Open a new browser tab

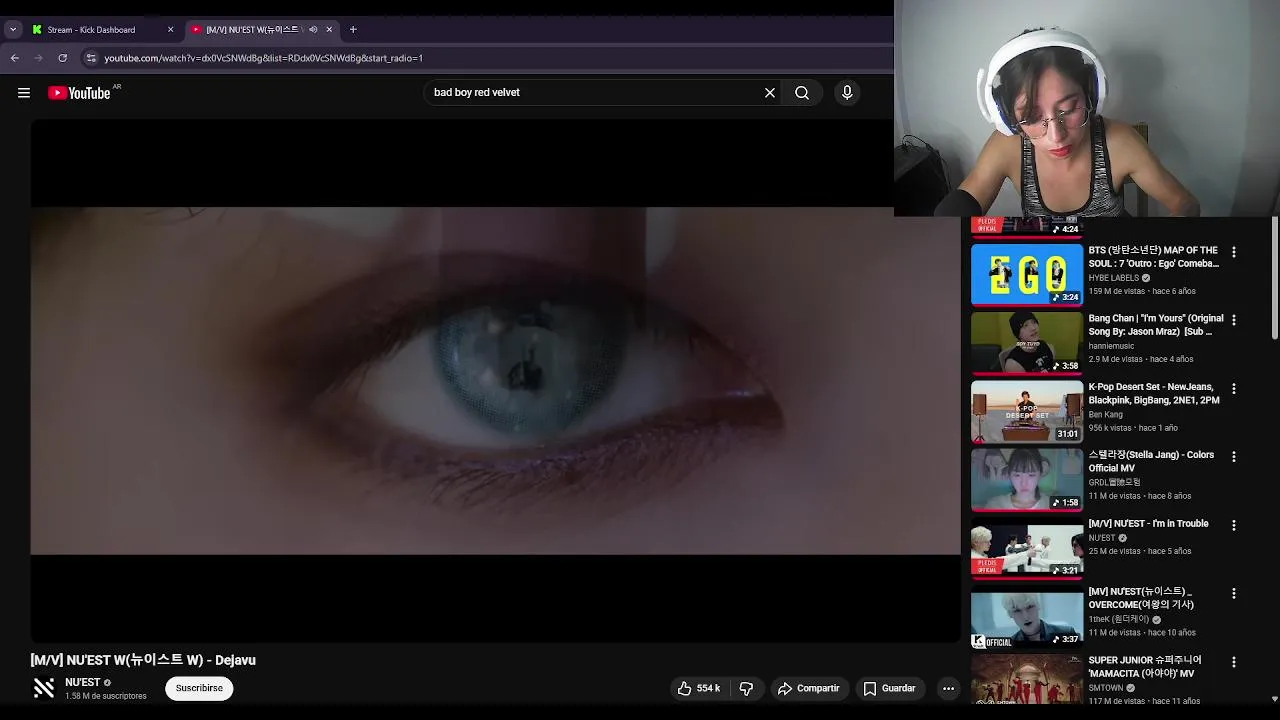(x=353, y=30)
